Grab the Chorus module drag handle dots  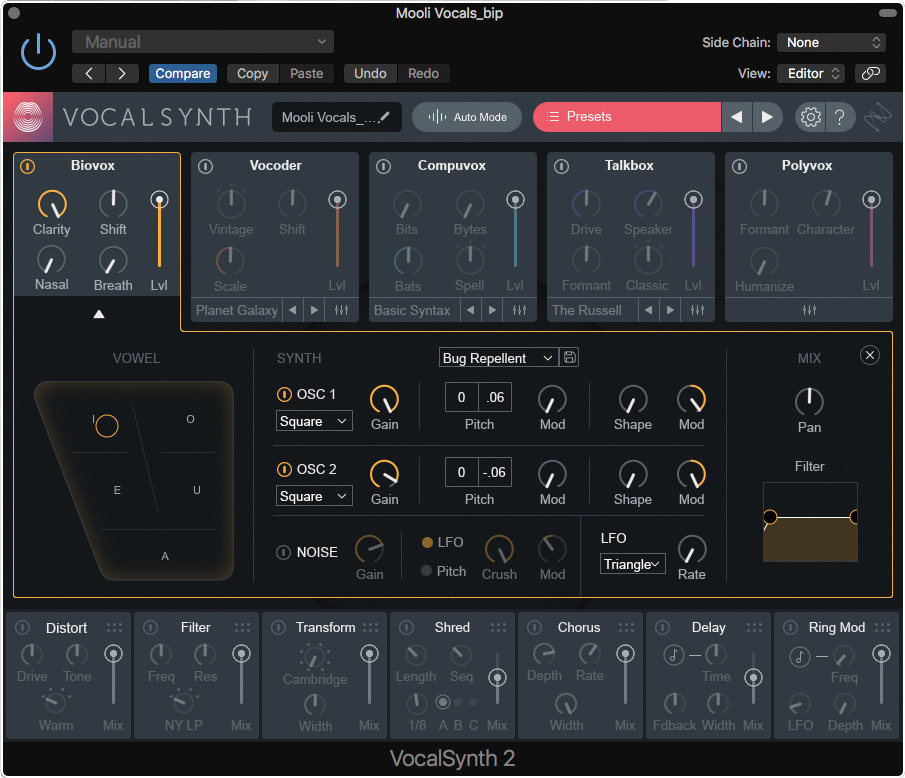[x=626, y=627]
